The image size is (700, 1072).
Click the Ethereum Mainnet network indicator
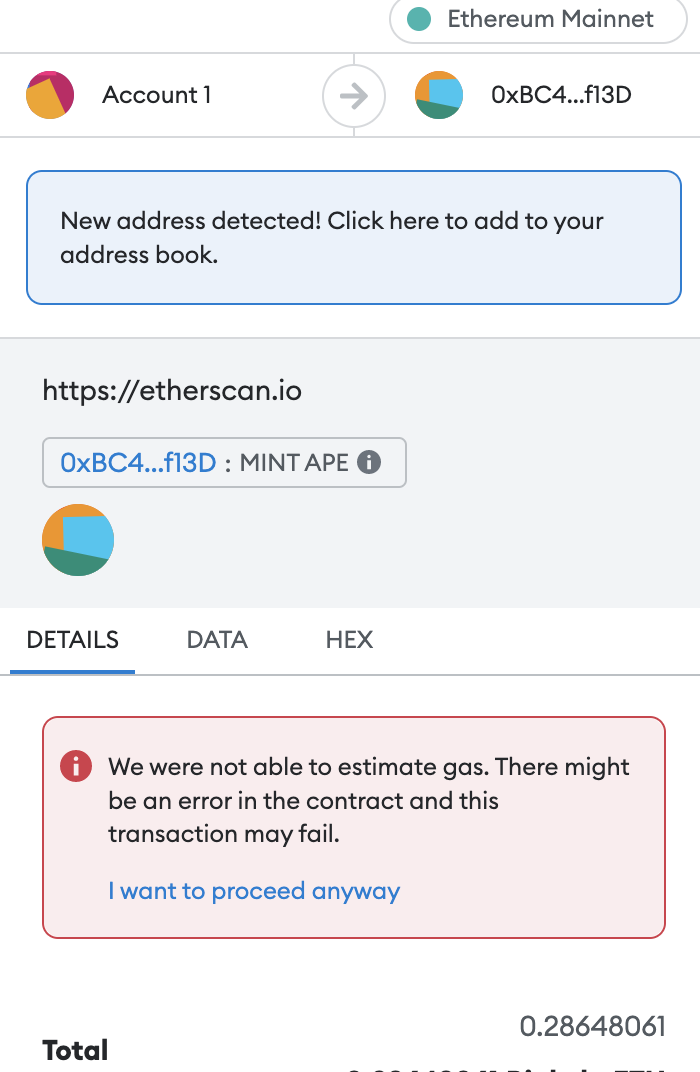click(x=549, y=20)
